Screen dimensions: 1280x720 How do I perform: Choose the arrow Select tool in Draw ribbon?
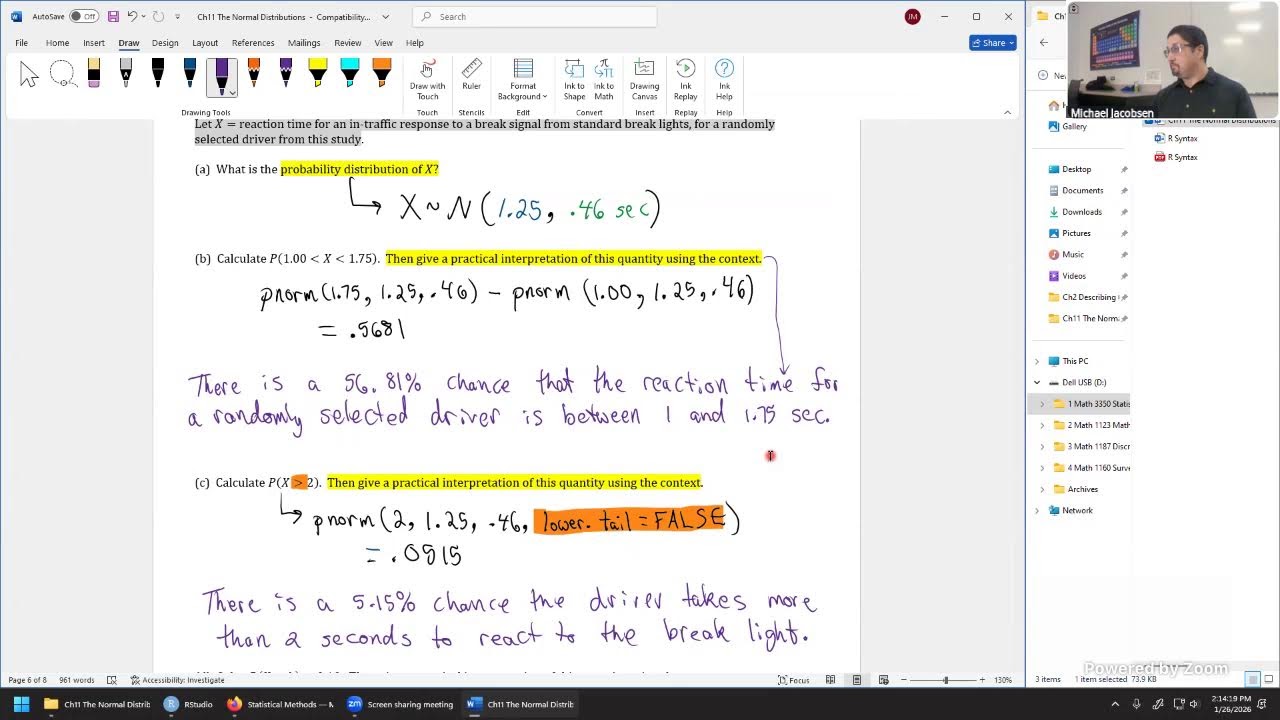pyautogui.click(x=29, y=74)
